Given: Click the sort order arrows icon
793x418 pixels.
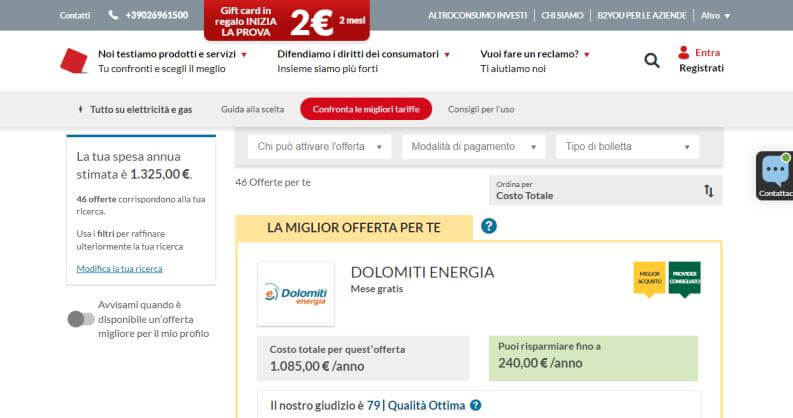Looking at the screenshot, I should coord(709,191).
